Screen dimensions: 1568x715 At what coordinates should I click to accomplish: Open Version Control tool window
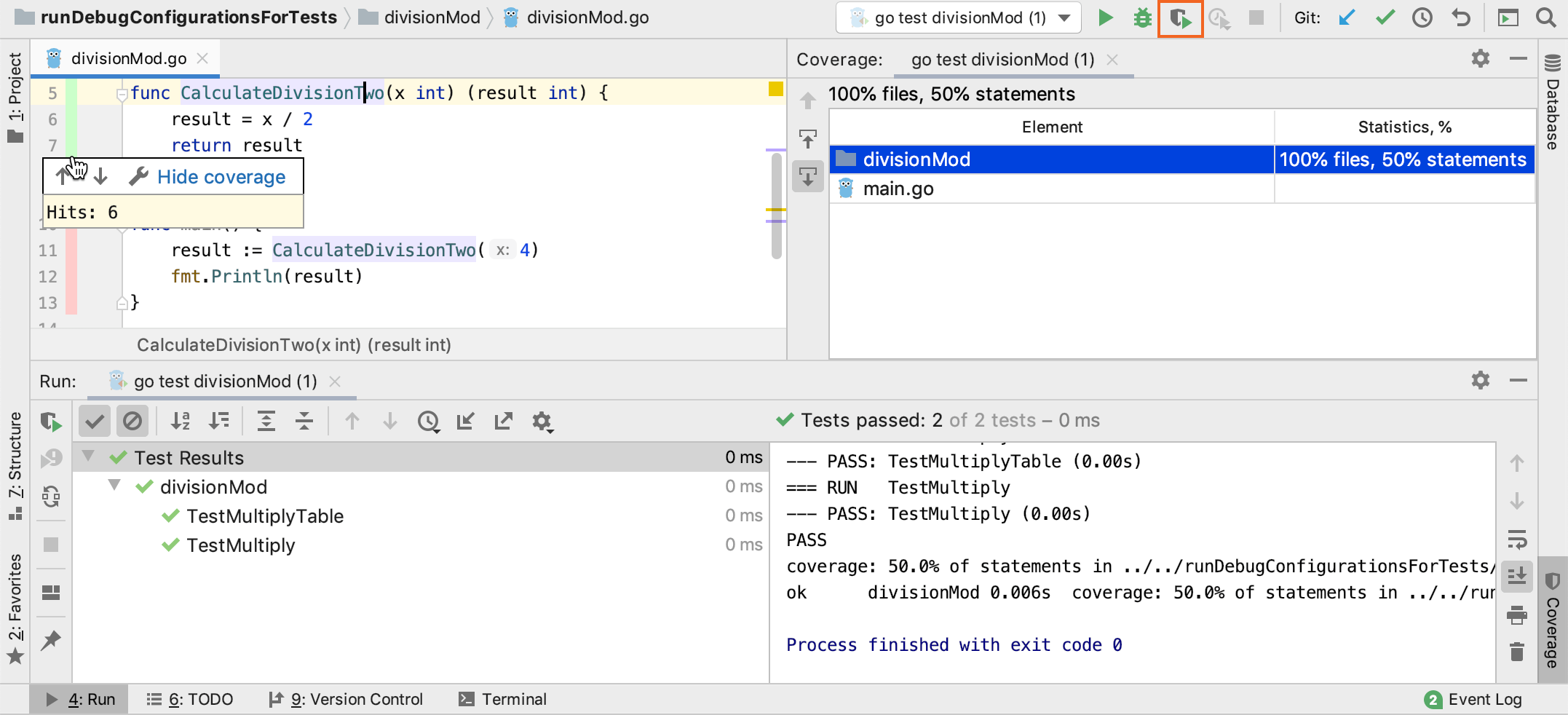[x=345, y=699]
